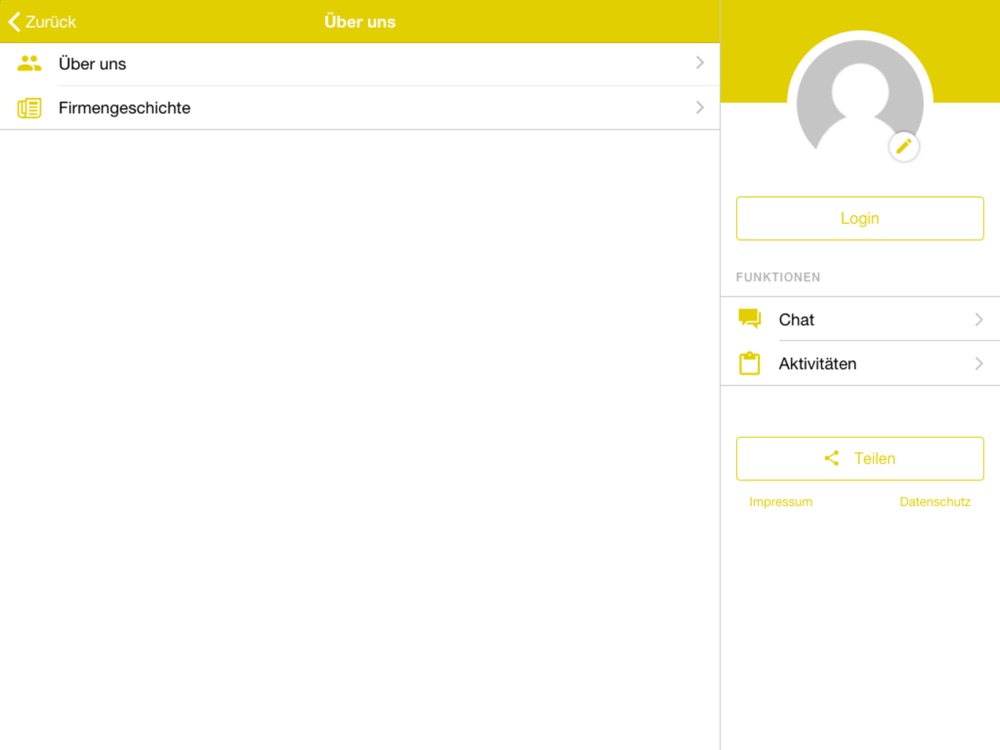Tap the back arrow icon beside Zurück
The image size is (1000, 750).
click(14, 22)
